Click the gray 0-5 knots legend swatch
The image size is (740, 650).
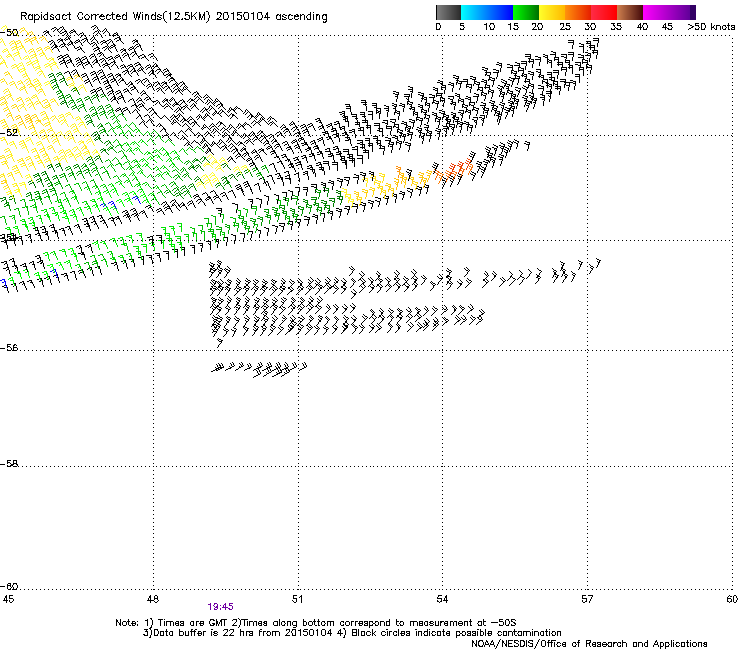[448, 12]
